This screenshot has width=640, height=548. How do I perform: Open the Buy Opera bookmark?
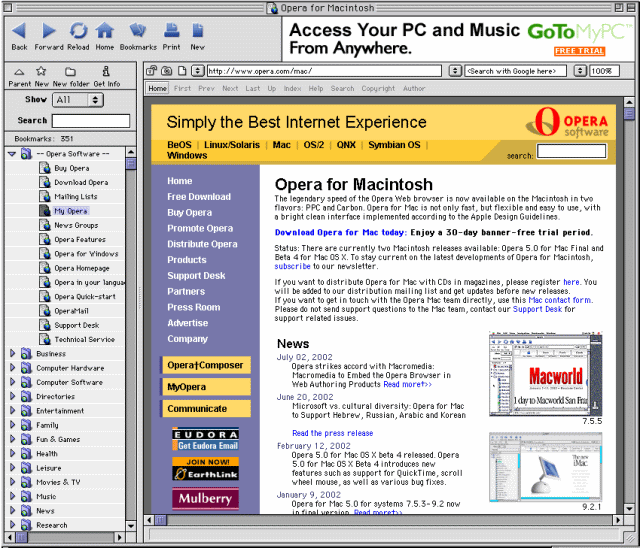(71, 168)
